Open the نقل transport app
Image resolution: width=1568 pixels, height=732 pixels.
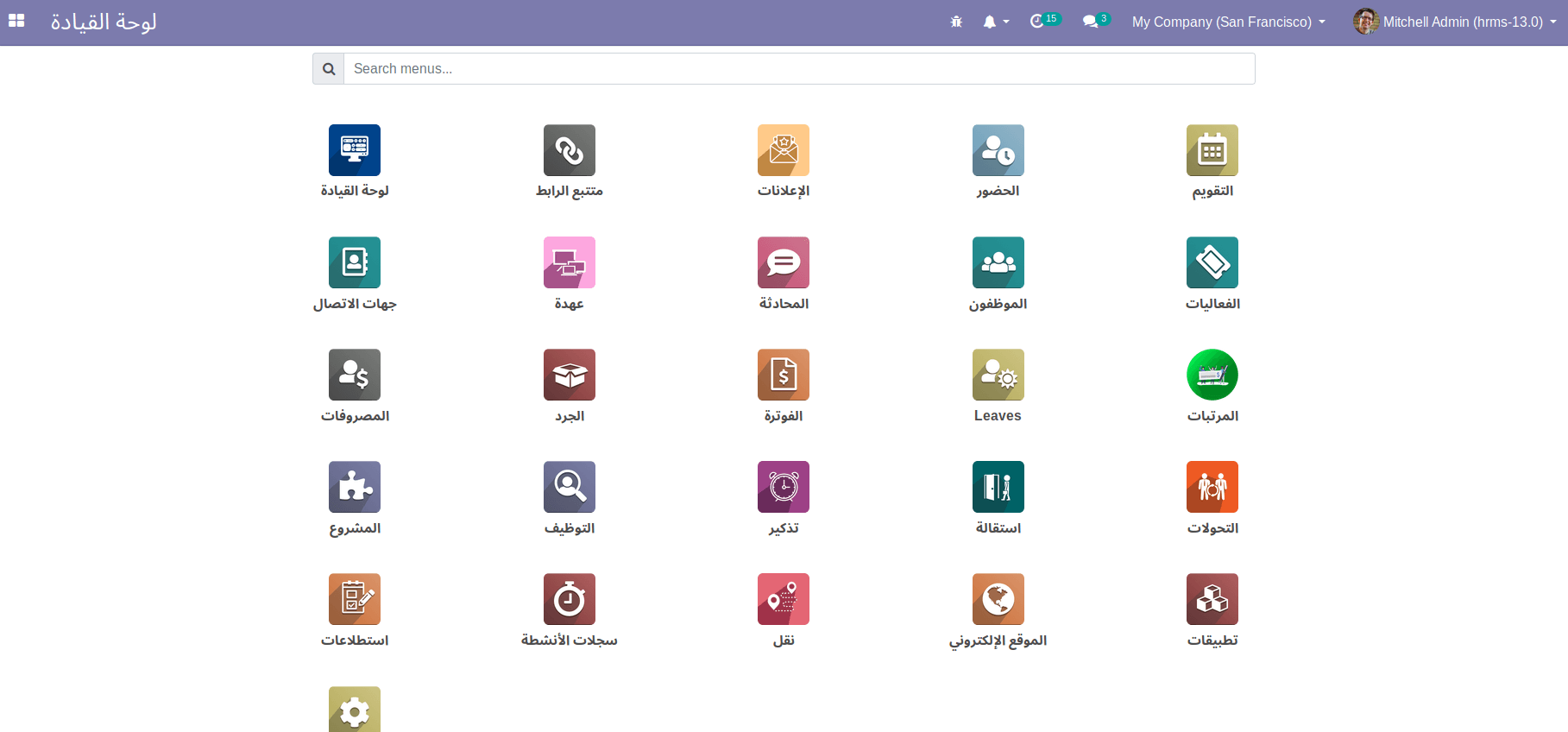[784, 599]
